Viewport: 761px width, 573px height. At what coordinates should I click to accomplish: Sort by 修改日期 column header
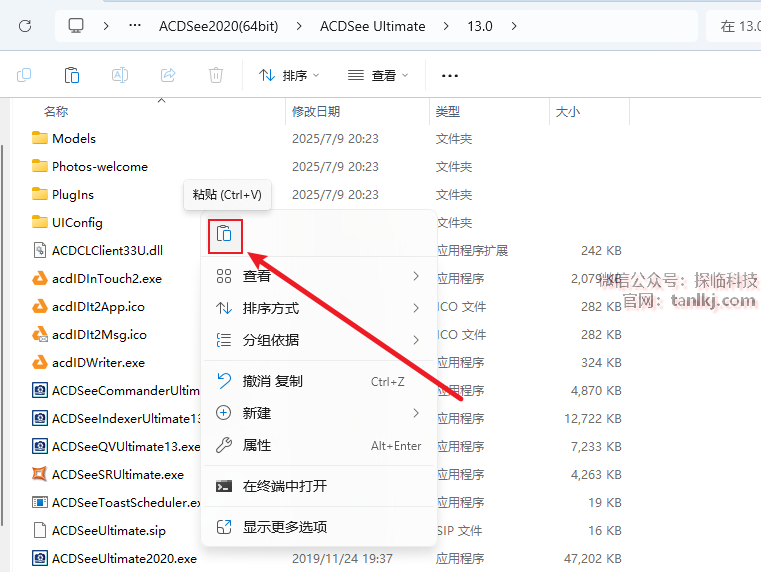tap(316, 112)
